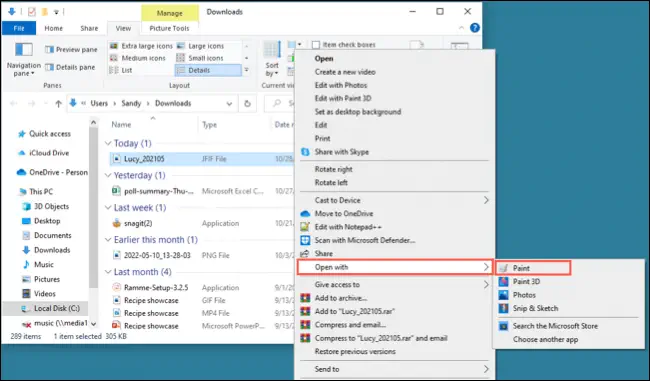Collapse the ribbon with the chevron

coord(461,28)
